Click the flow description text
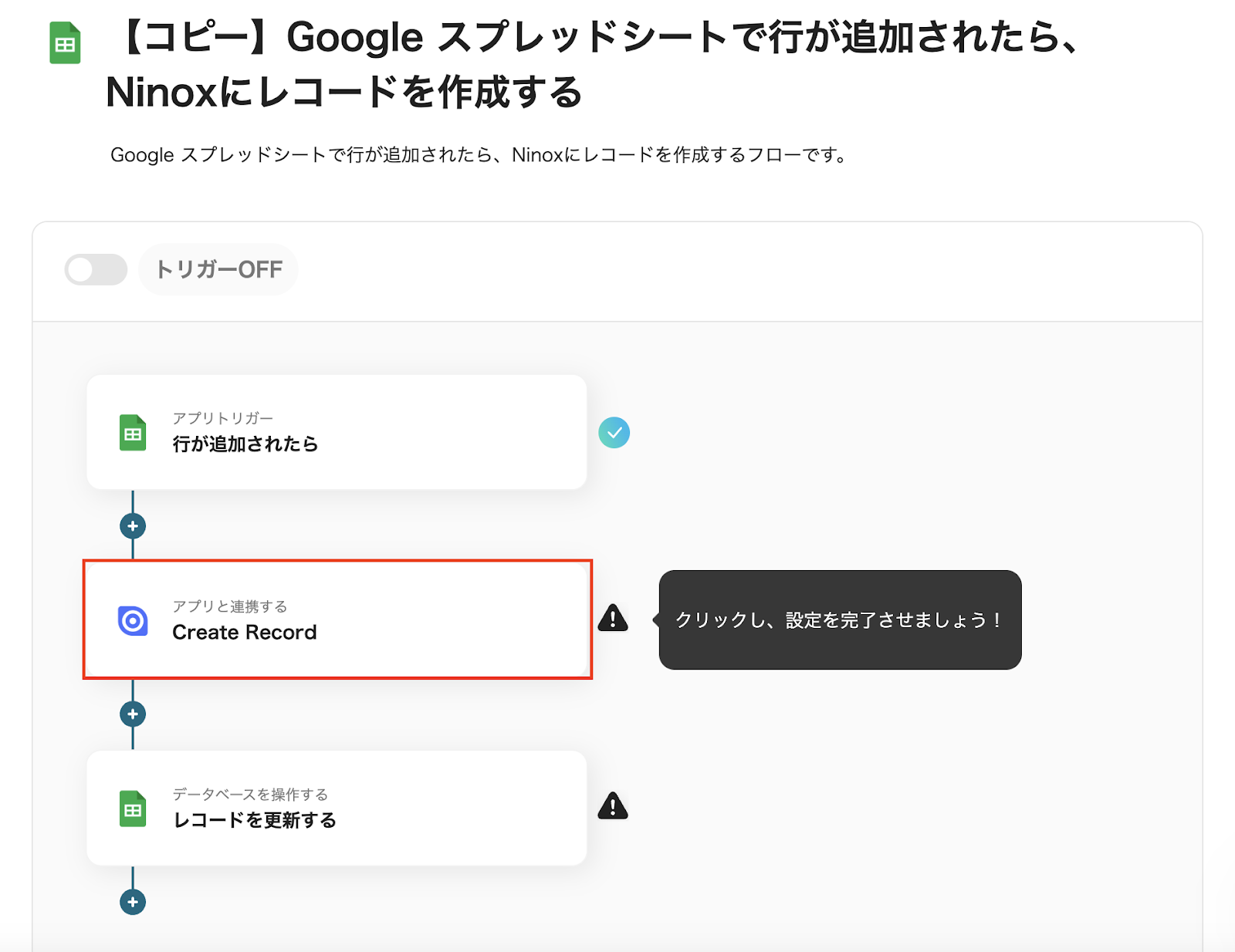 click(479, 155)
